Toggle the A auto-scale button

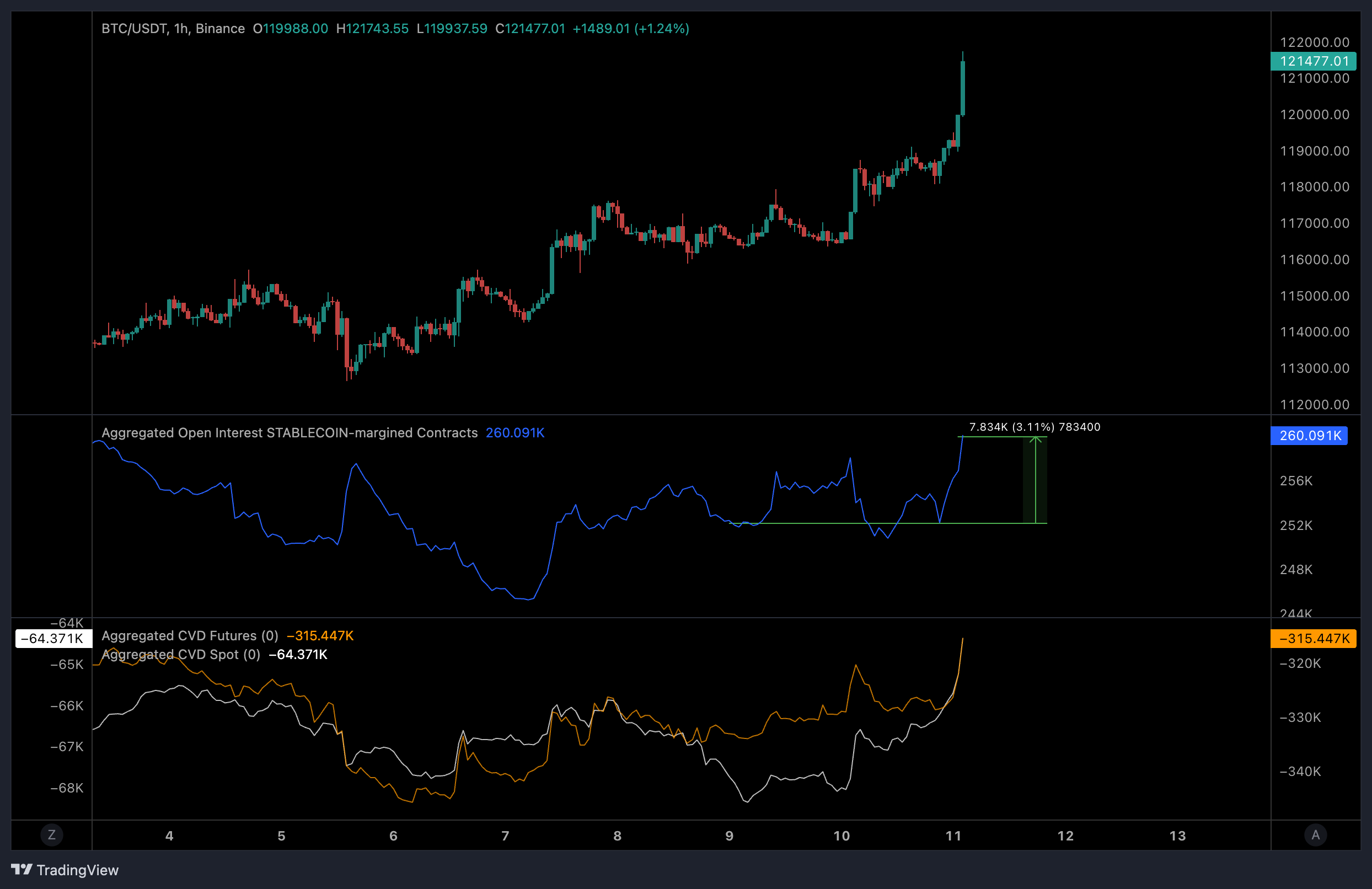[x=1315, y=834]
